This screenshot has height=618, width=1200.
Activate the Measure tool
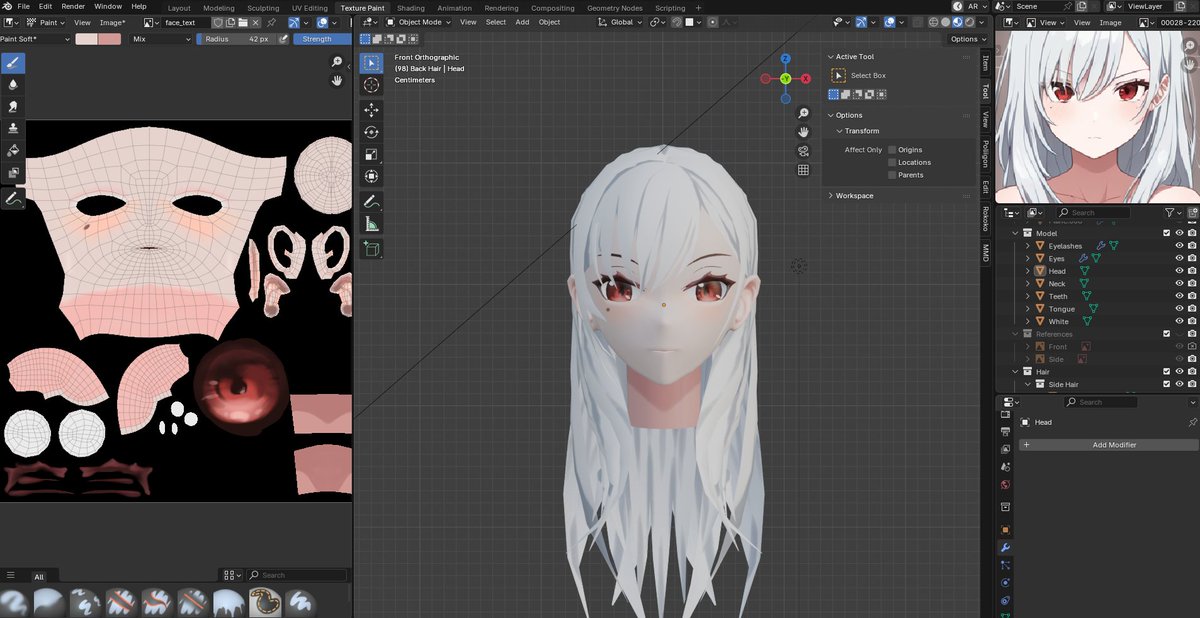point(371,223)
